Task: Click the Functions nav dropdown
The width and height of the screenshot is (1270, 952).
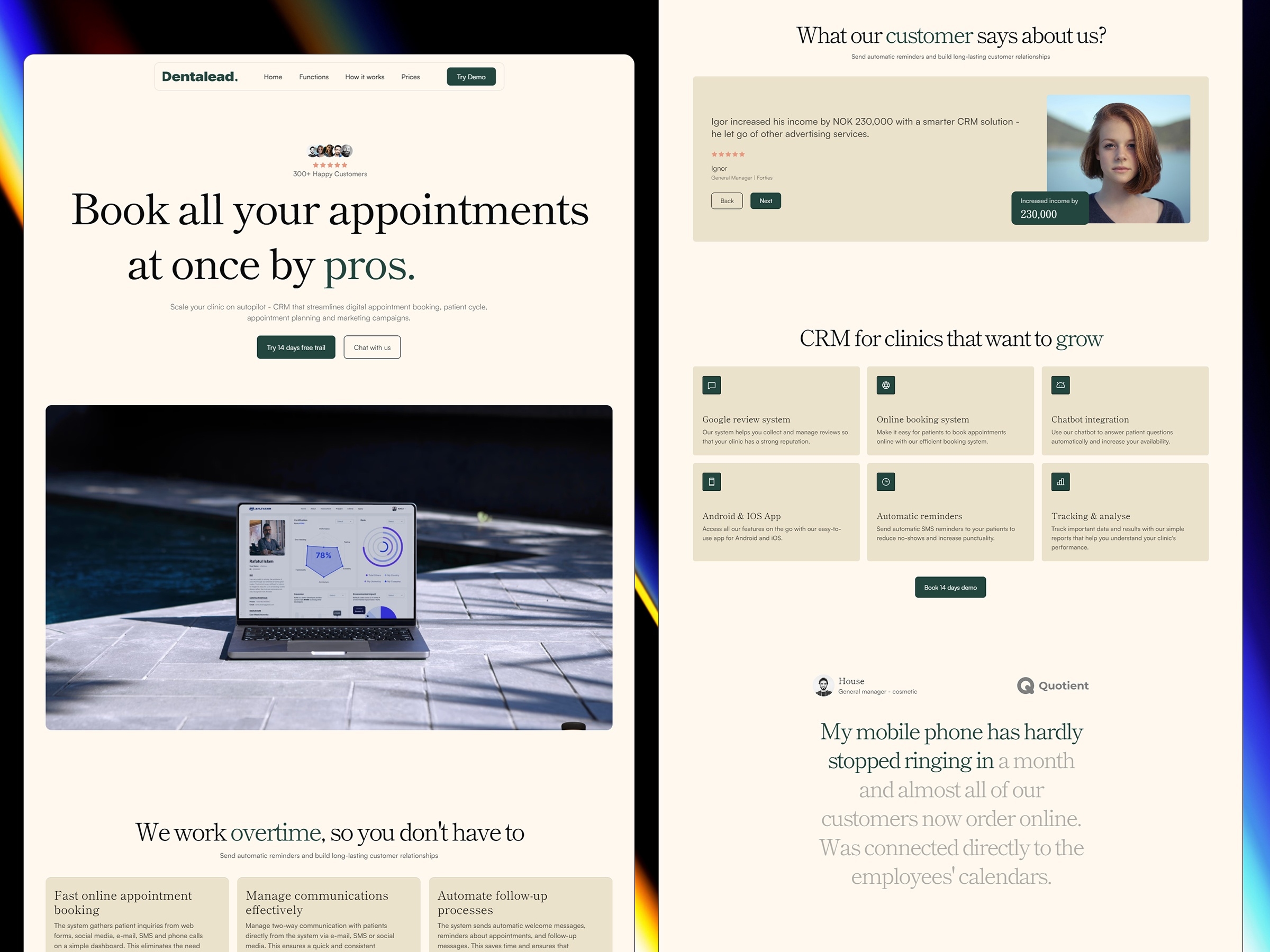Action: pyautogui.click(x=312, y=76)
